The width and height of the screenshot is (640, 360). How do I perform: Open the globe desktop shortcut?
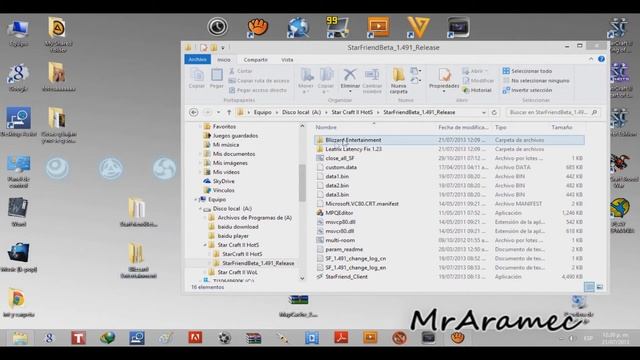coord(298,27)
